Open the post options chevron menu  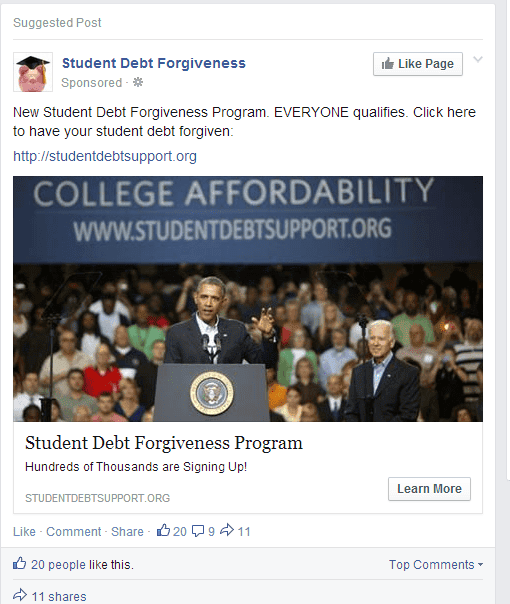click(x=478, y=59)
